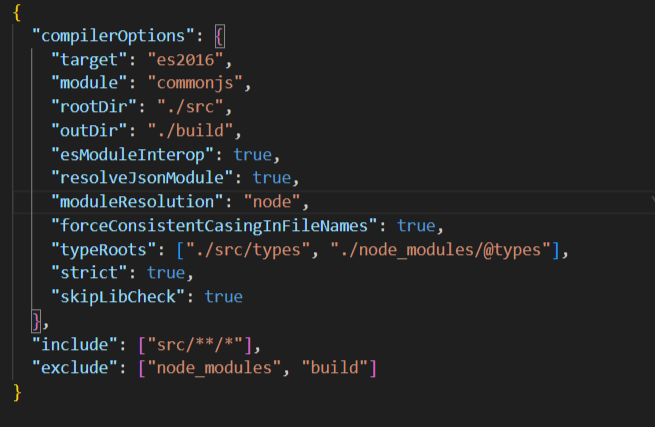Click the "forceConsistentCasingInFileNames" key
This screenshot has height=427, width=655.
[214, 226]
